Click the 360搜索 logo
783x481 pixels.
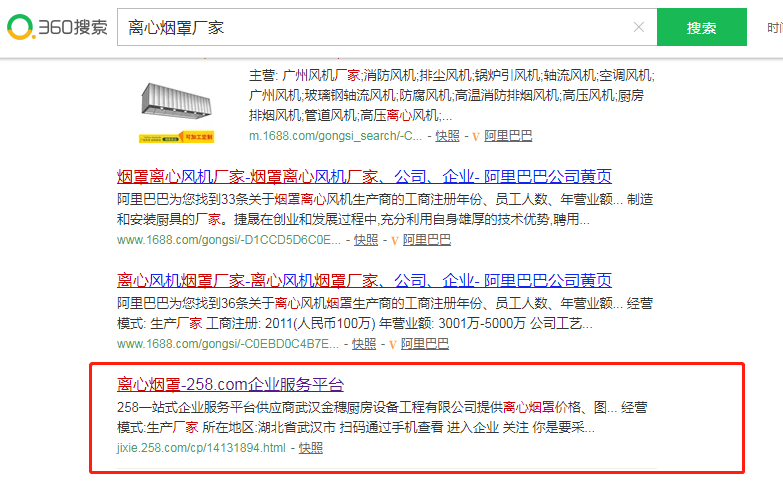(57, 27)
